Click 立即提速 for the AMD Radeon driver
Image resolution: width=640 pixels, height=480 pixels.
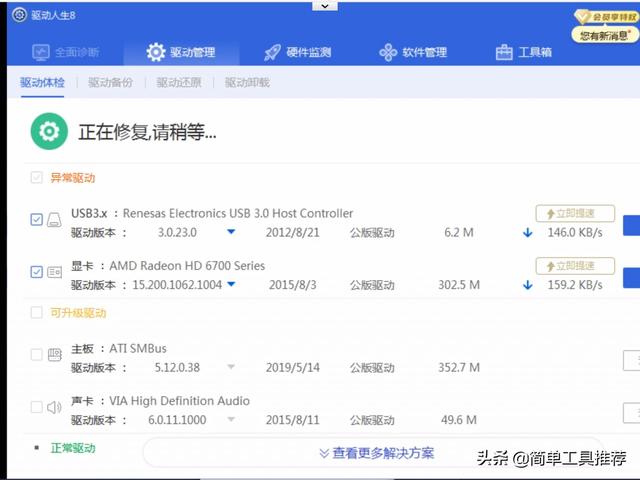(x=575, y=266)
